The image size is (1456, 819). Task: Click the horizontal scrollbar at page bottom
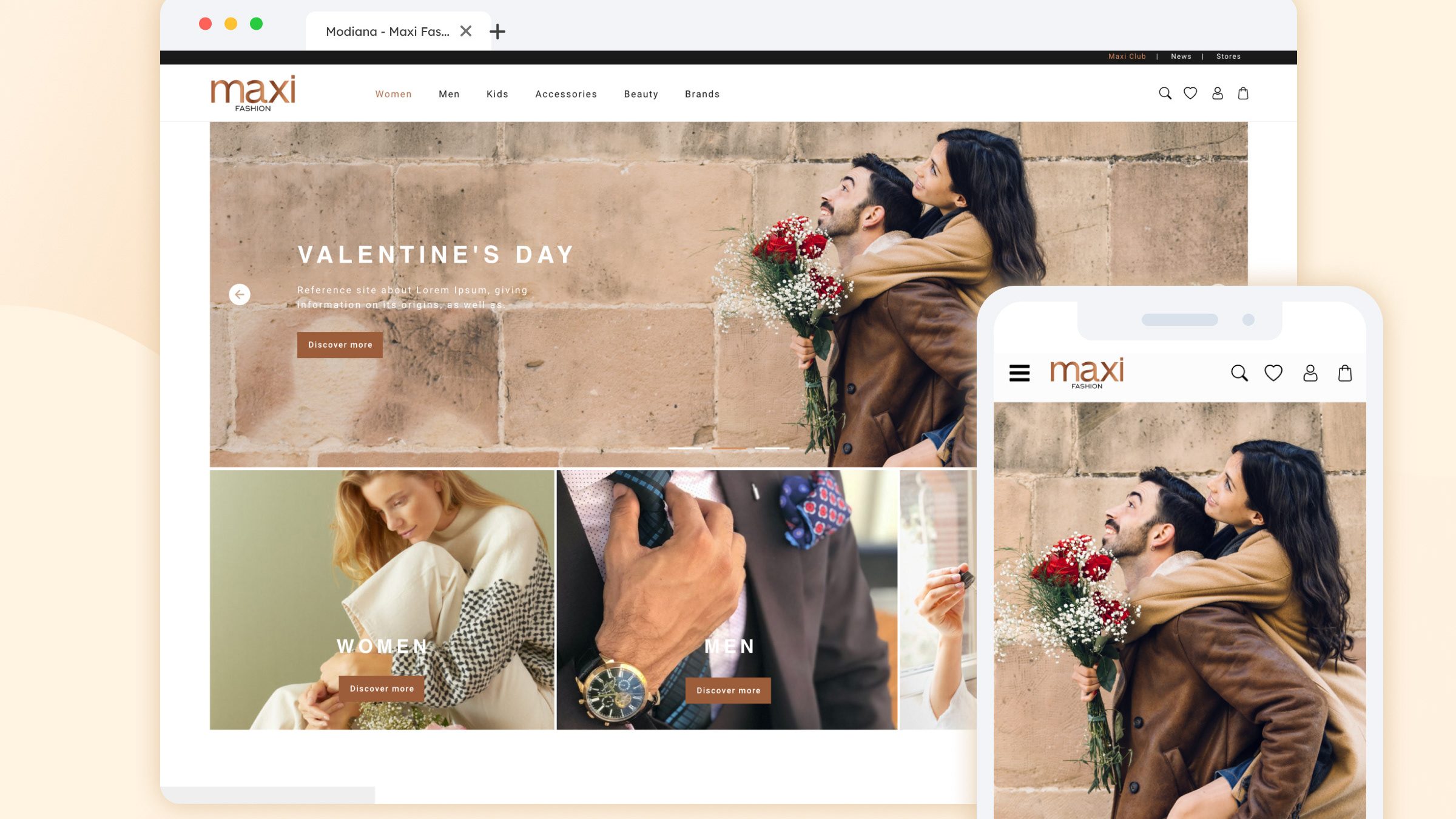[x=268, y=795]
